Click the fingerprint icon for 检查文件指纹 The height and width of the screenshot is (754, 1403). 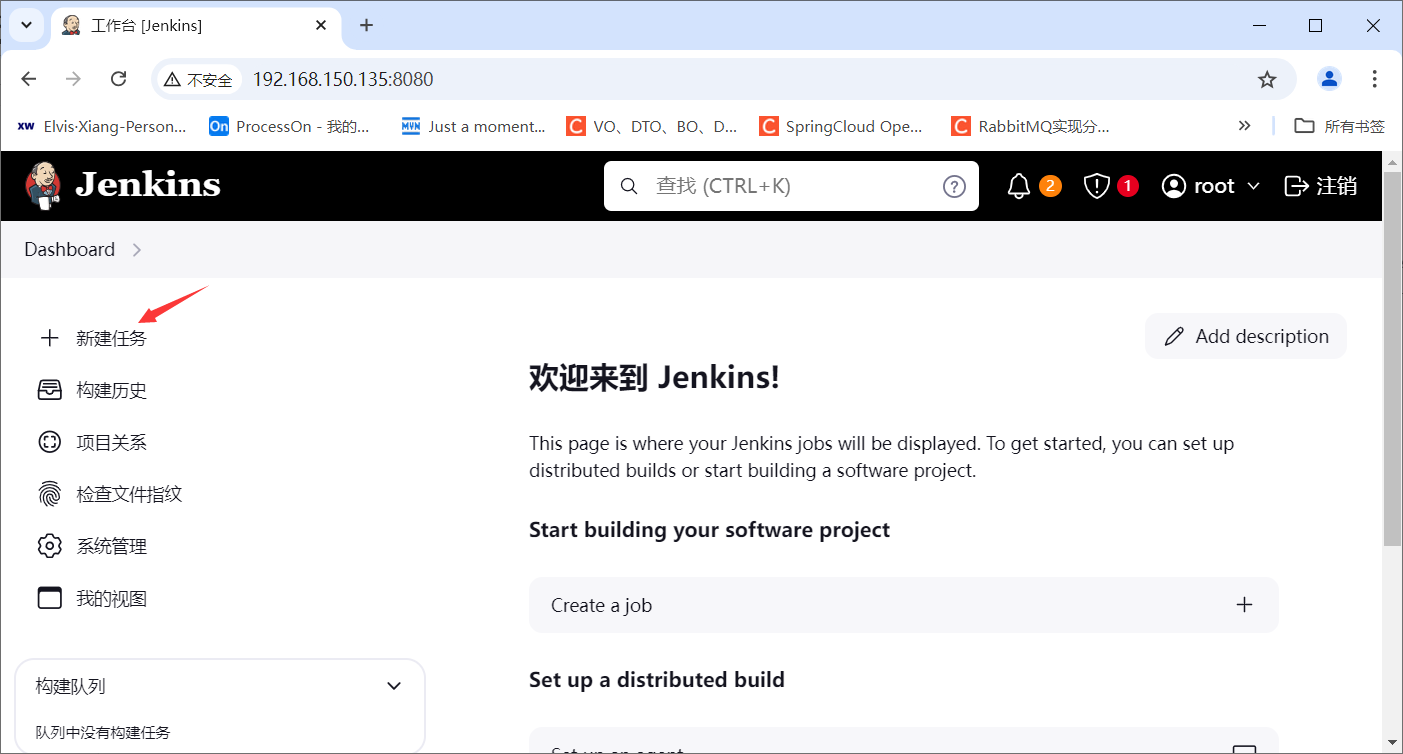coord(49,494)
